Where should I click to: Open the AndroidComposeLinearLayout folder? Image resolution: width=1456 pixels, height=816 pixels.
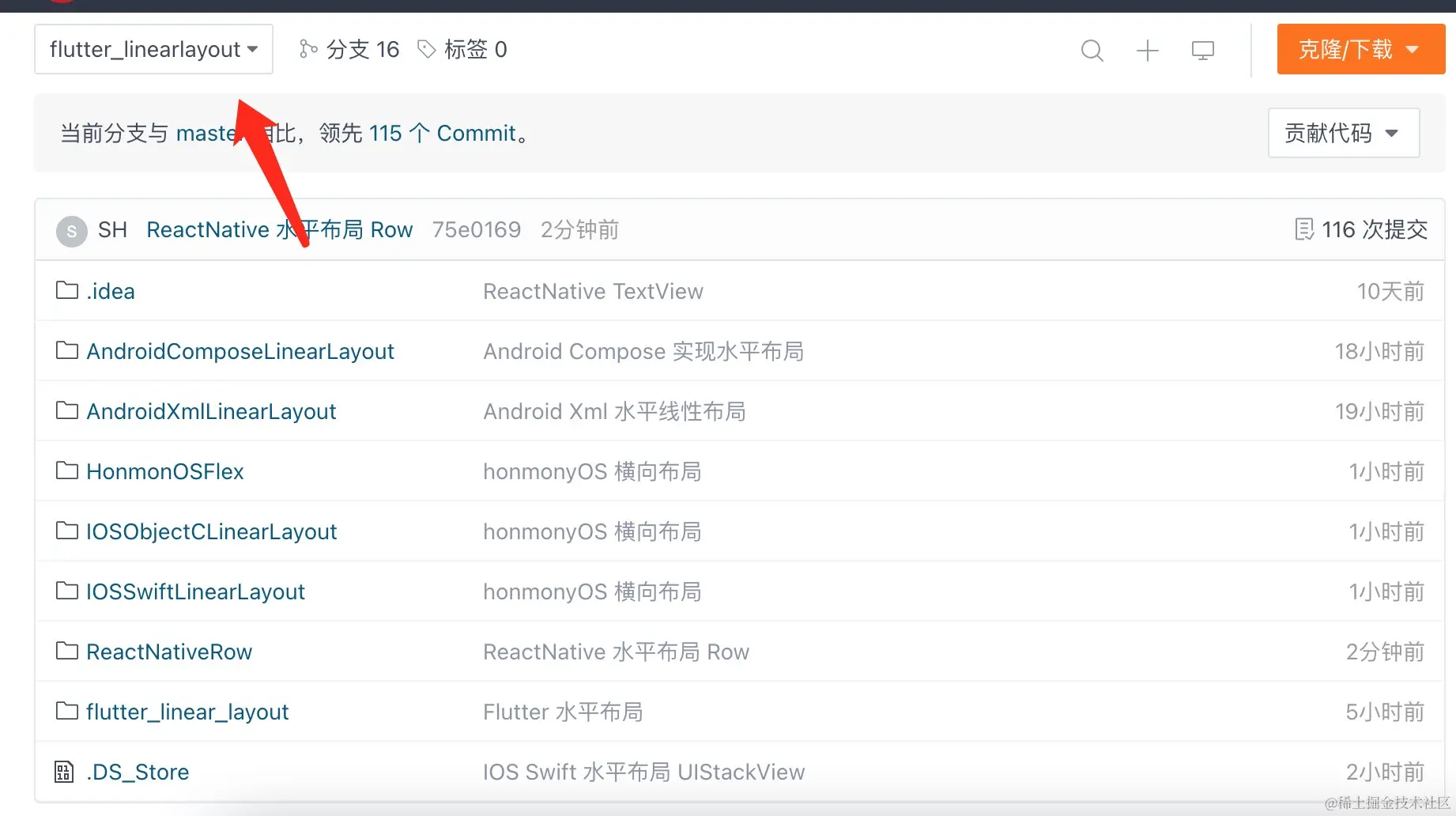pos(240,351)
